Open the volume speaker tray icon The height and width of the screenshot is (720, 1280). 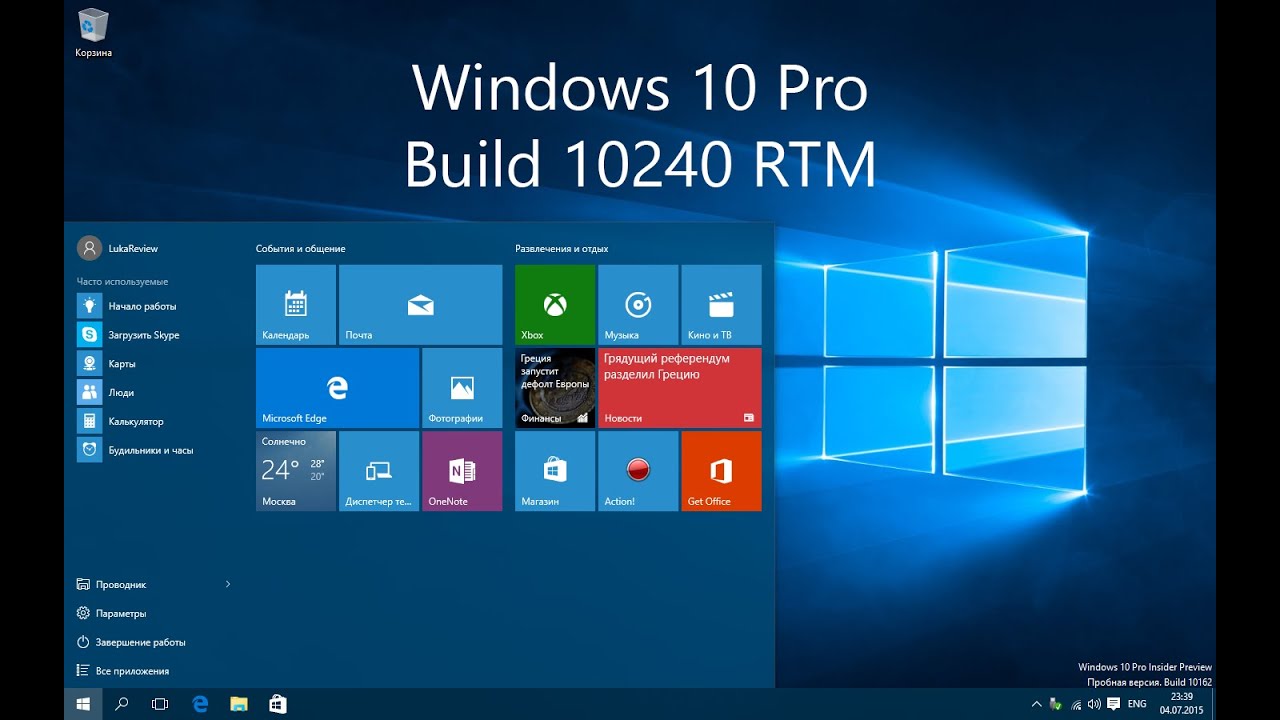(x=1094, y=704)
